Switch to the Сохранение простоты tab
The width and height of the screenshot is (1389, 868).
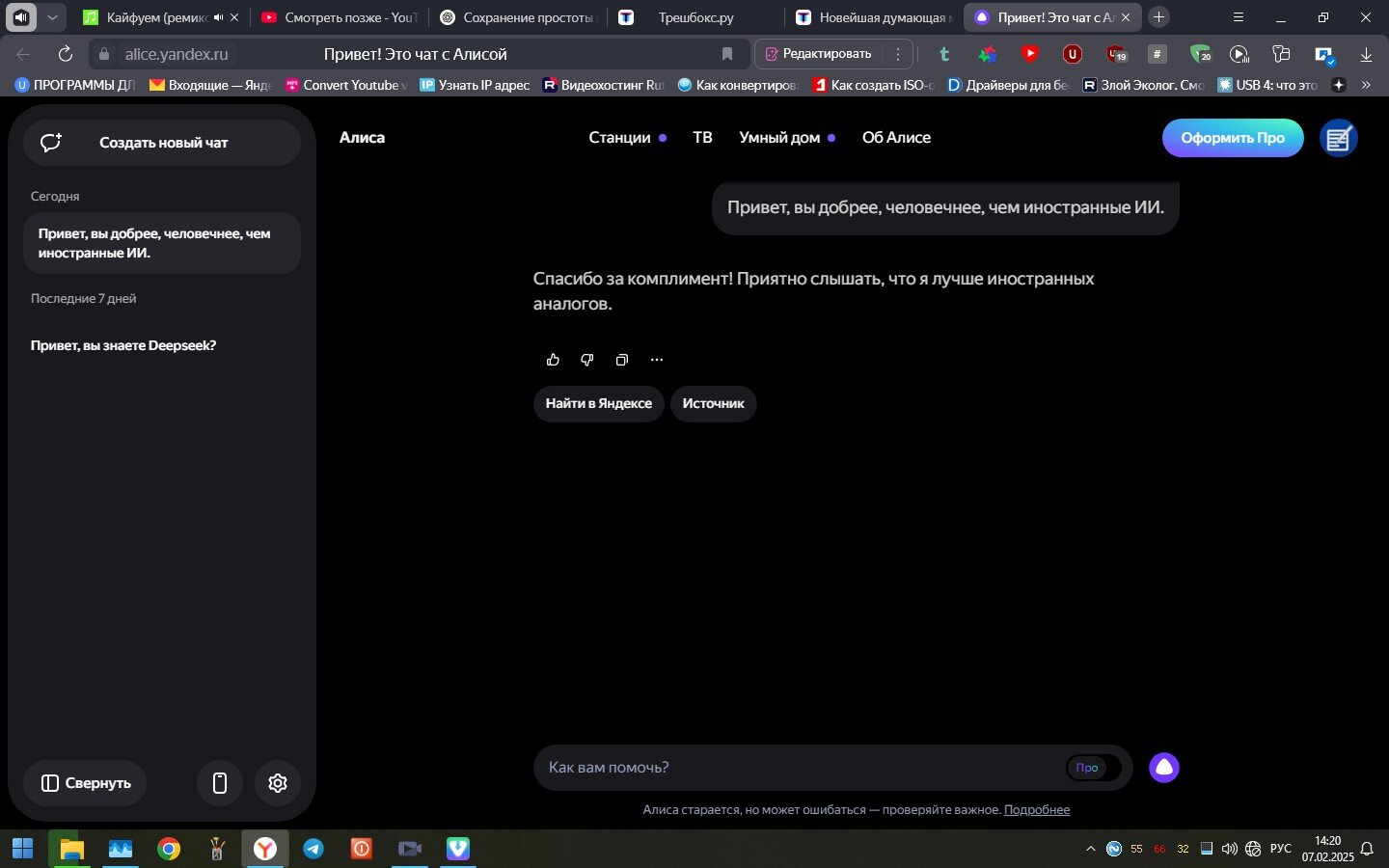pyautogui.click(x=517, y=17)
